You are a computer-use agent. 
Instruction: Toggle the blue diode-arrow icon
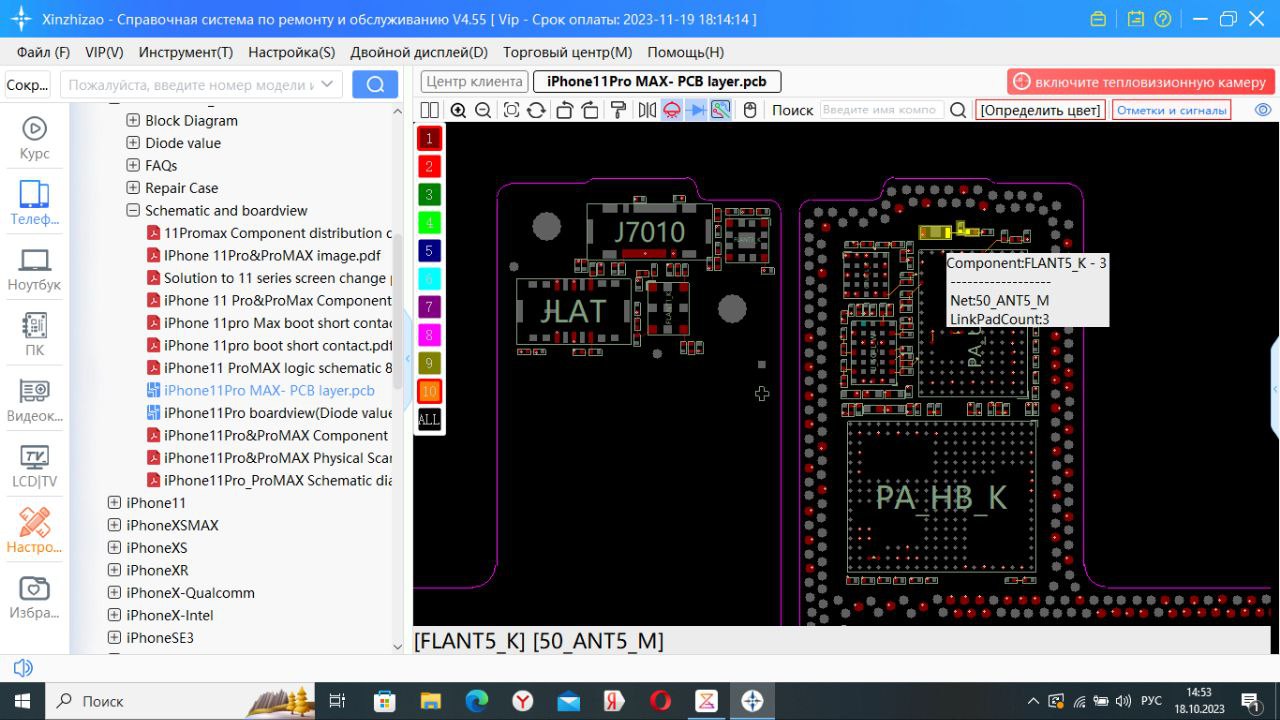[x=697, y=110]
